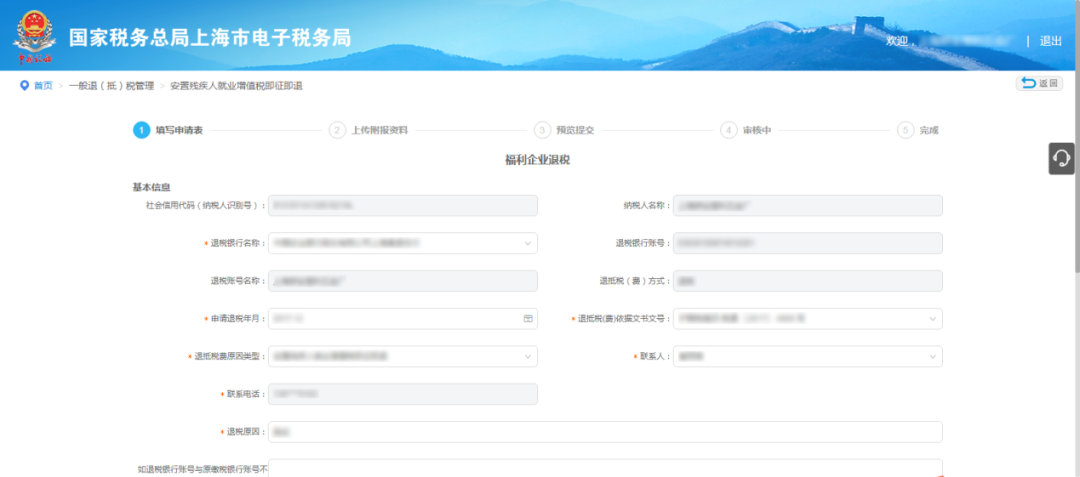
Task: Click the 预览提交 step label
Action: point(575,130)
